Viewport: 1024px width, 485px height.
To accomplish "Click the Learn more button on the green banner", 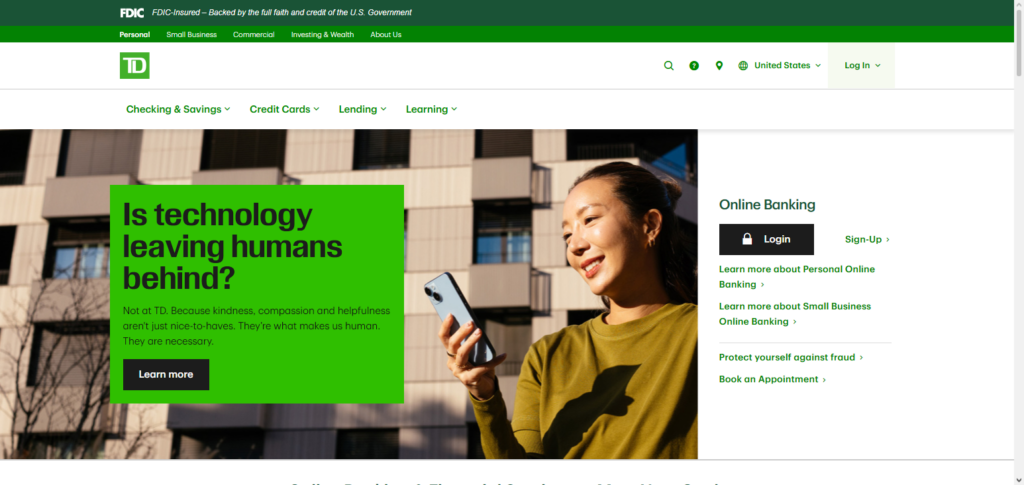I will [x=166, y=375].
